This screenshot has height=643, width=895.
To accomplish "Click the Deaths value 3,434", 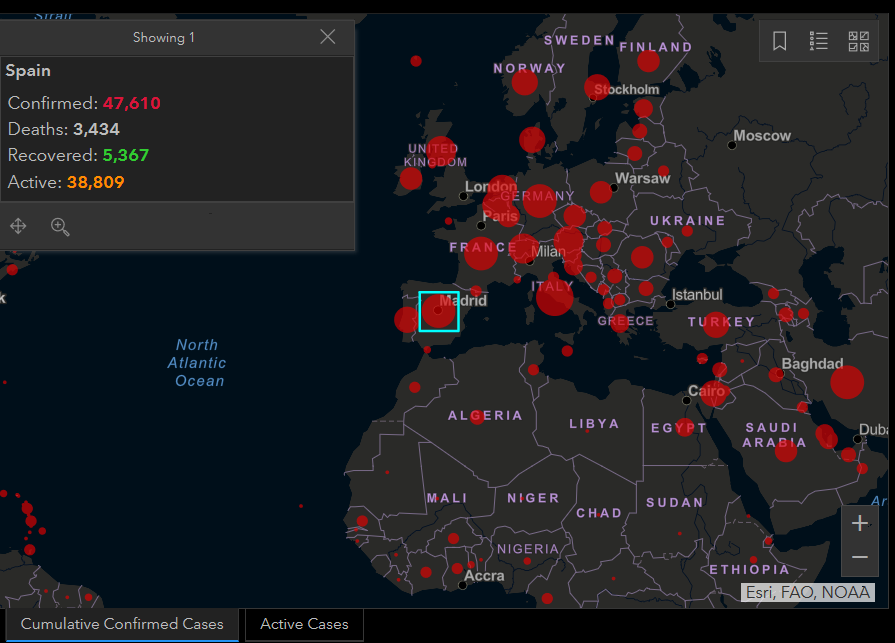I will coord(96,130).
